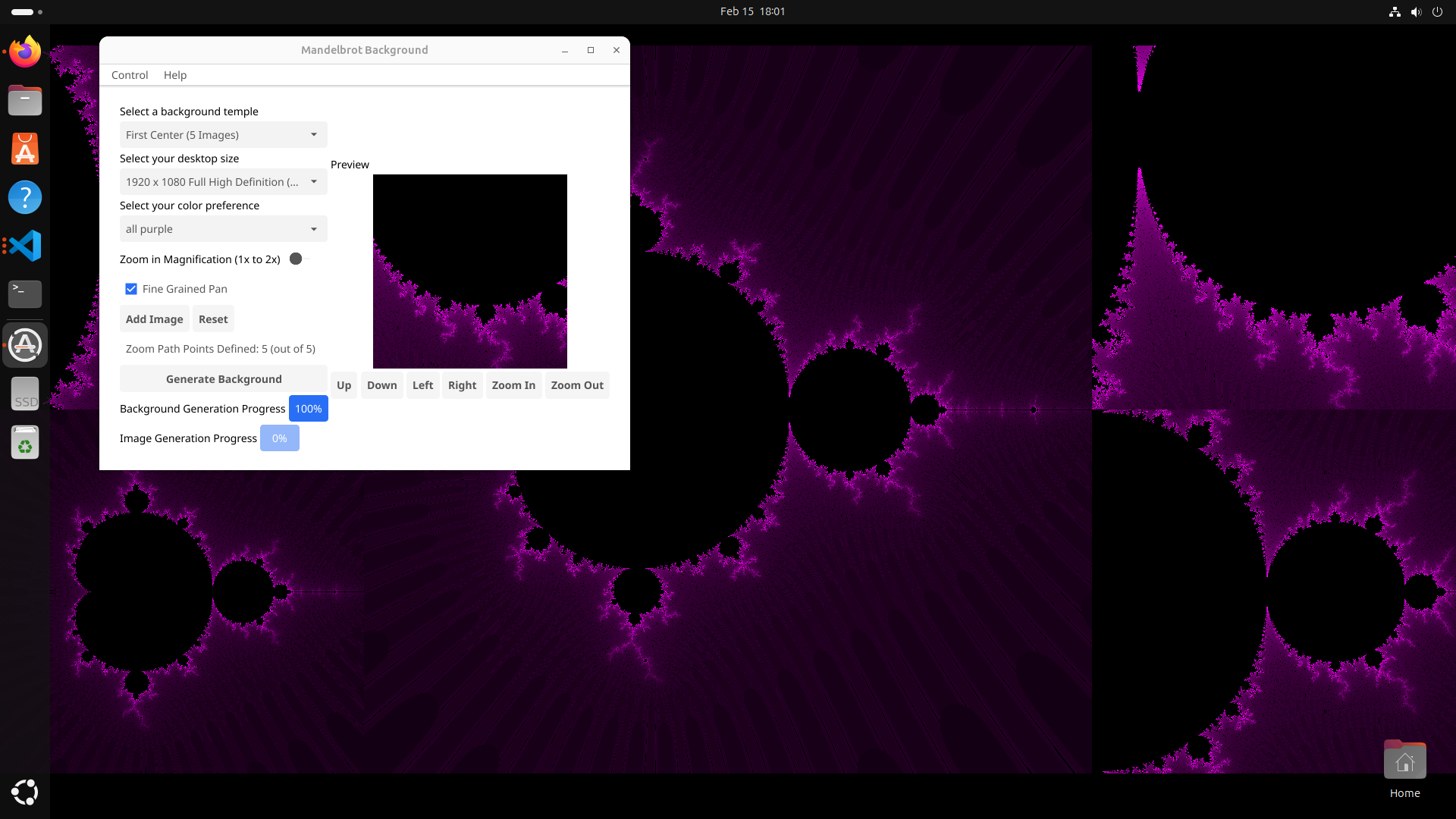Open the Files manager dock icon
The width and height of the screenshot is (1456, 819).
coord(25,100)
